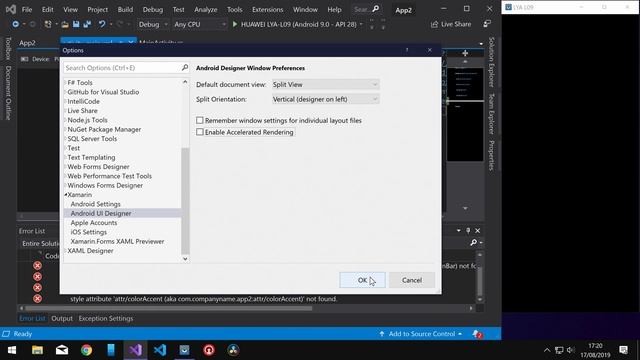Click the feedback icon beside Live Share
Screen dimensions: 640x360
(x=487, y=24)
